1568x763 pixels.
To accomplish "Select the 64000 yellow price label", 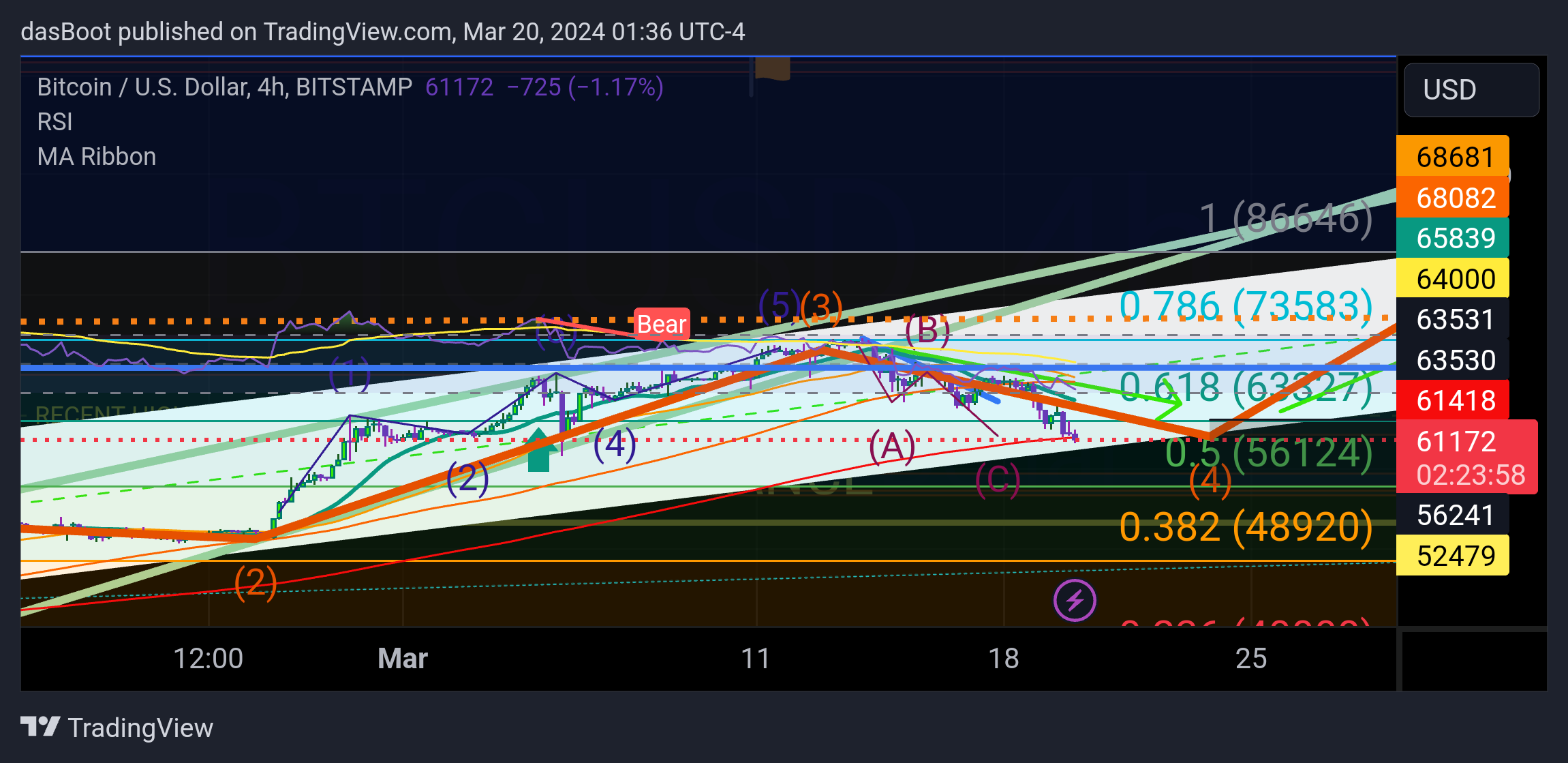I will (x=1453, y=278).
